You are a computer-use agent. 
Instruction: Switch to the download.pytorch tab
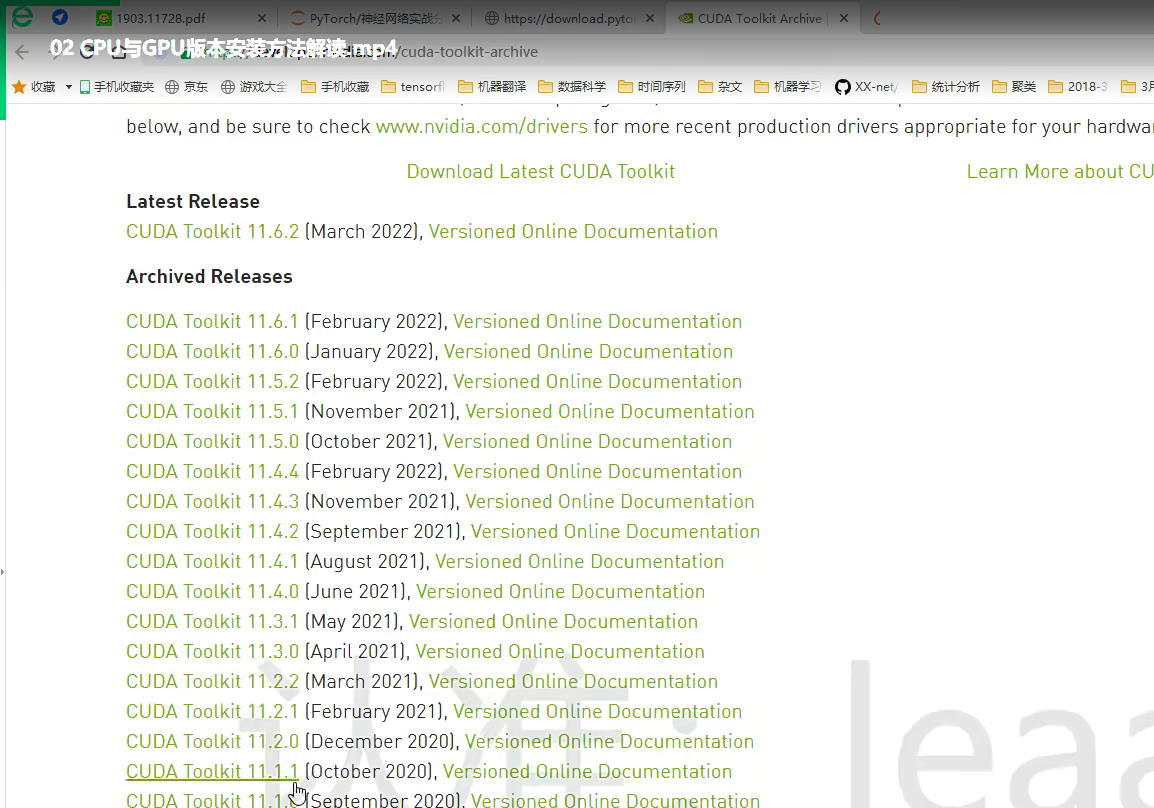coord(565,18)
